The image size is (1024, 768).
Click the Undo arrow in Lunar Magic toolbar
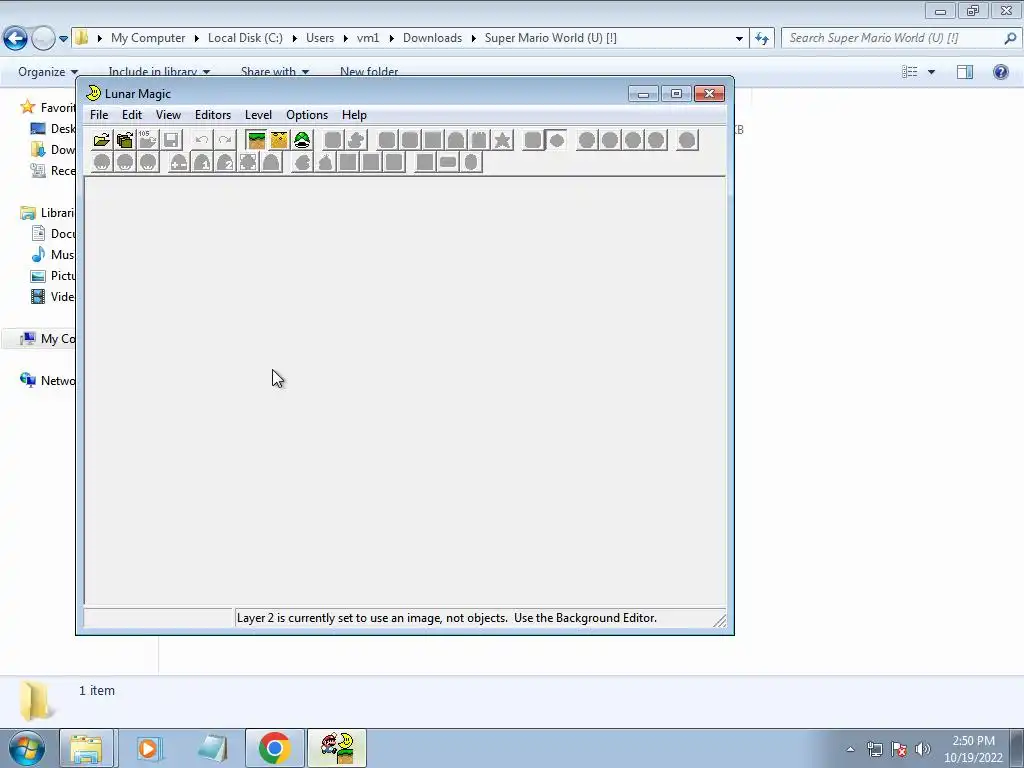click(202, 140)
